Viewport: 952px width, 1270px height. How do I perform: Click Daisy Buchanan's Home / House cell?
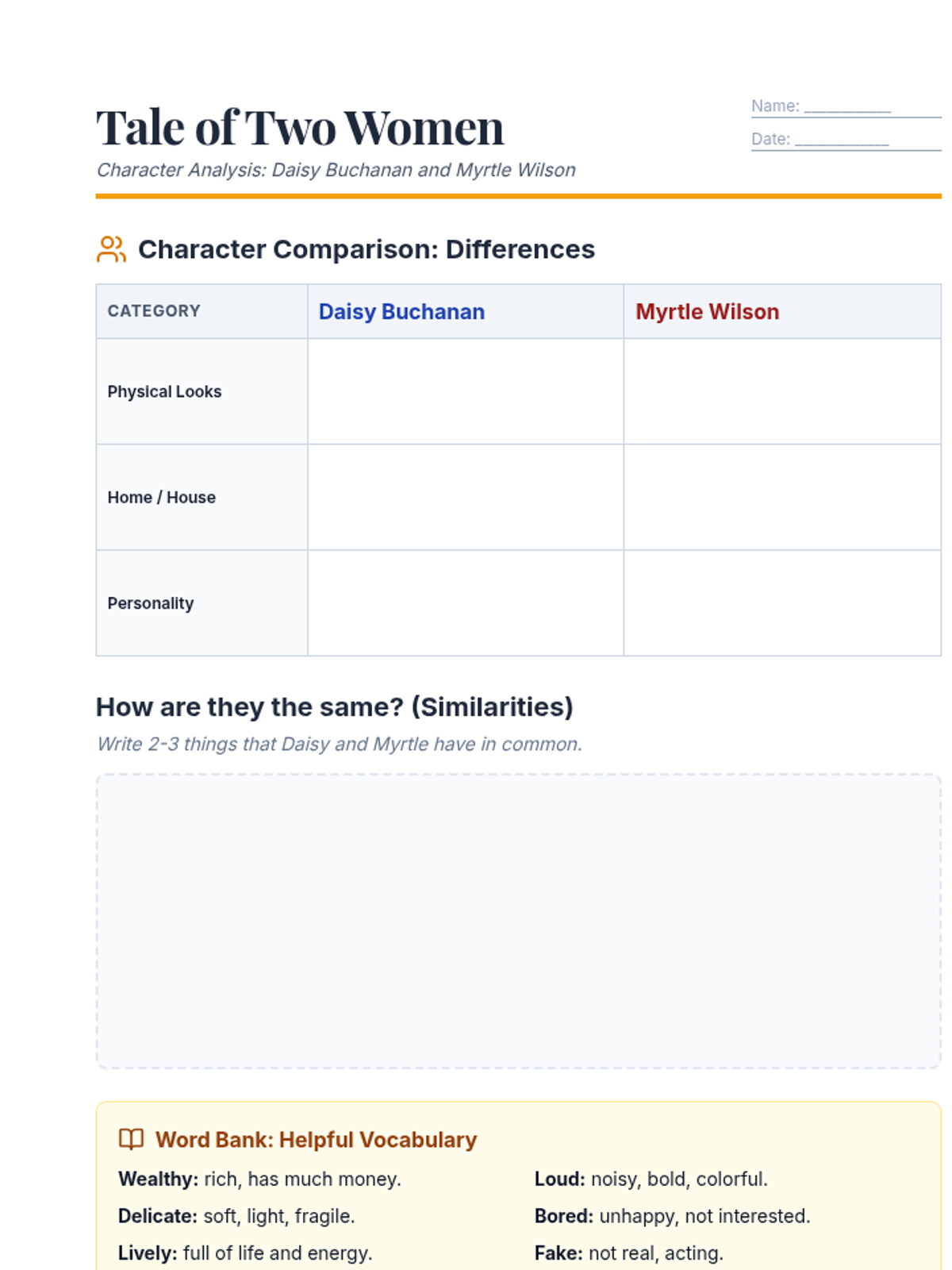click(466, 497)
